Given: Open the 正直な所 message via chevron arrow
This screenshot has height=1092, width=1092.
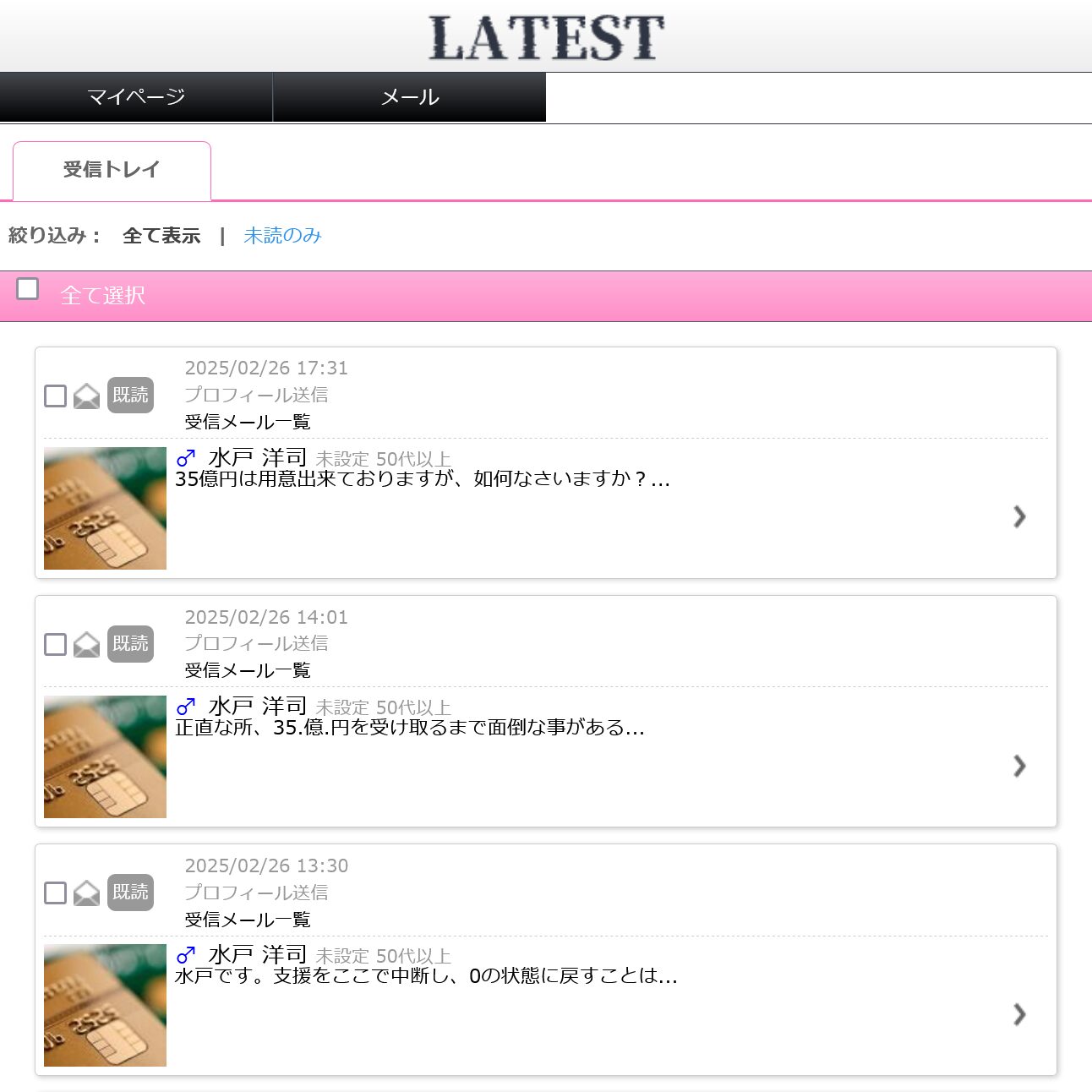Looking at the screenshot, I should point(1019,766).
